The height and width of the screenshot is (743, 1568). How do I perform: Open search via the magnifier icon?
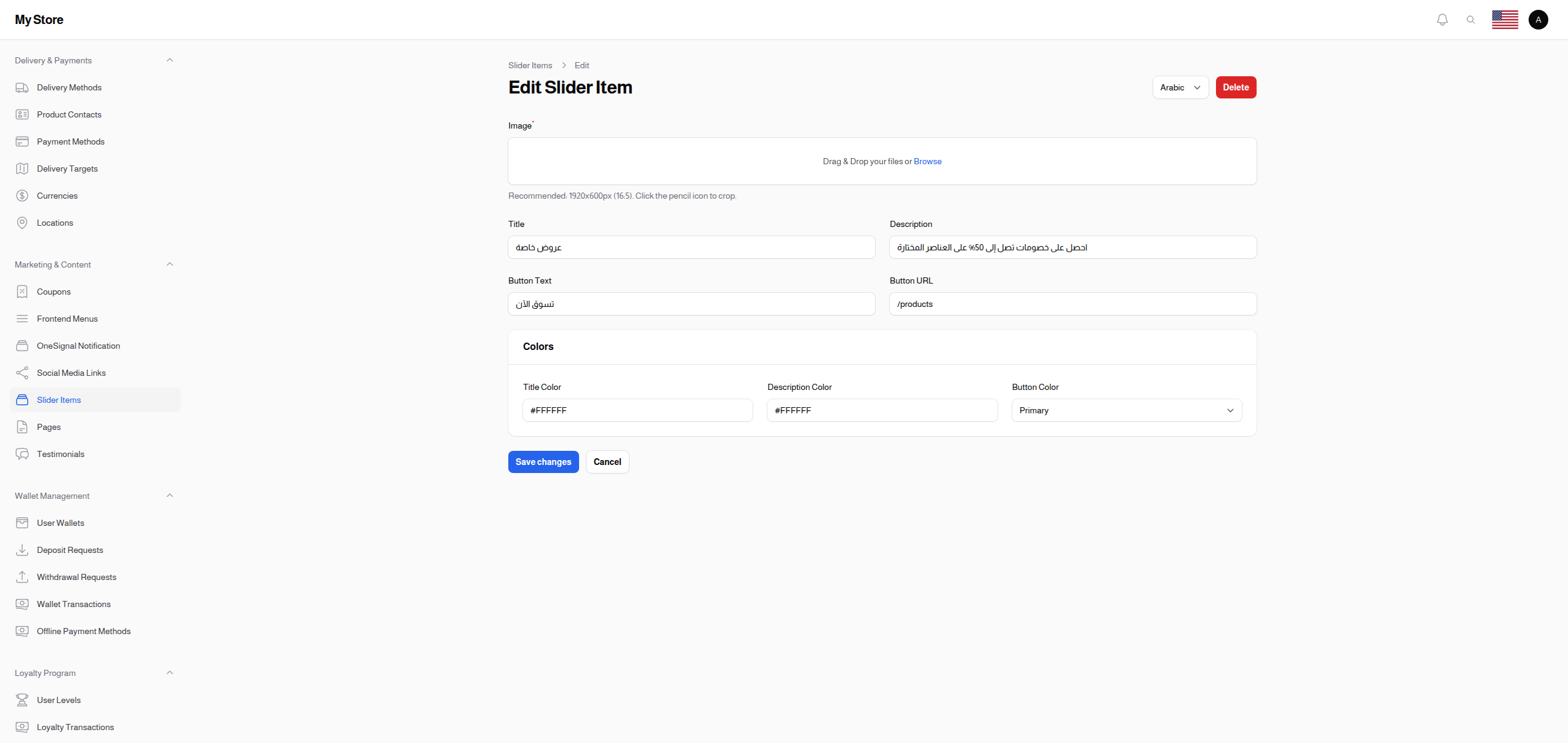pos(1470,20)
